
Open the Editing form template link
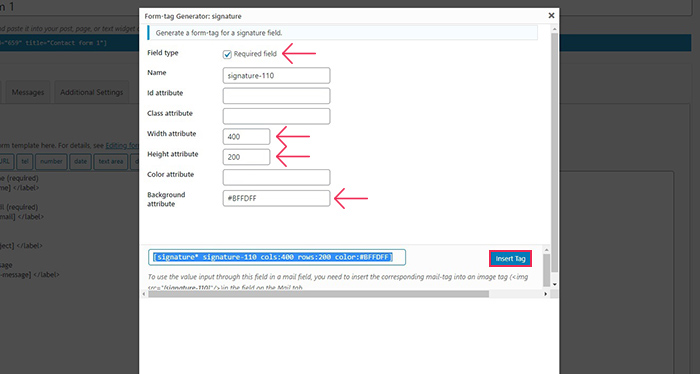[122, 145]
